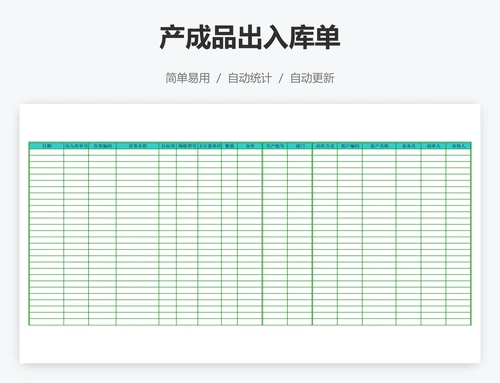The width and height of the screenshot is (500, 383).
Task: Click the 自动更新 subtitle text
Action: tap(312, 78)
